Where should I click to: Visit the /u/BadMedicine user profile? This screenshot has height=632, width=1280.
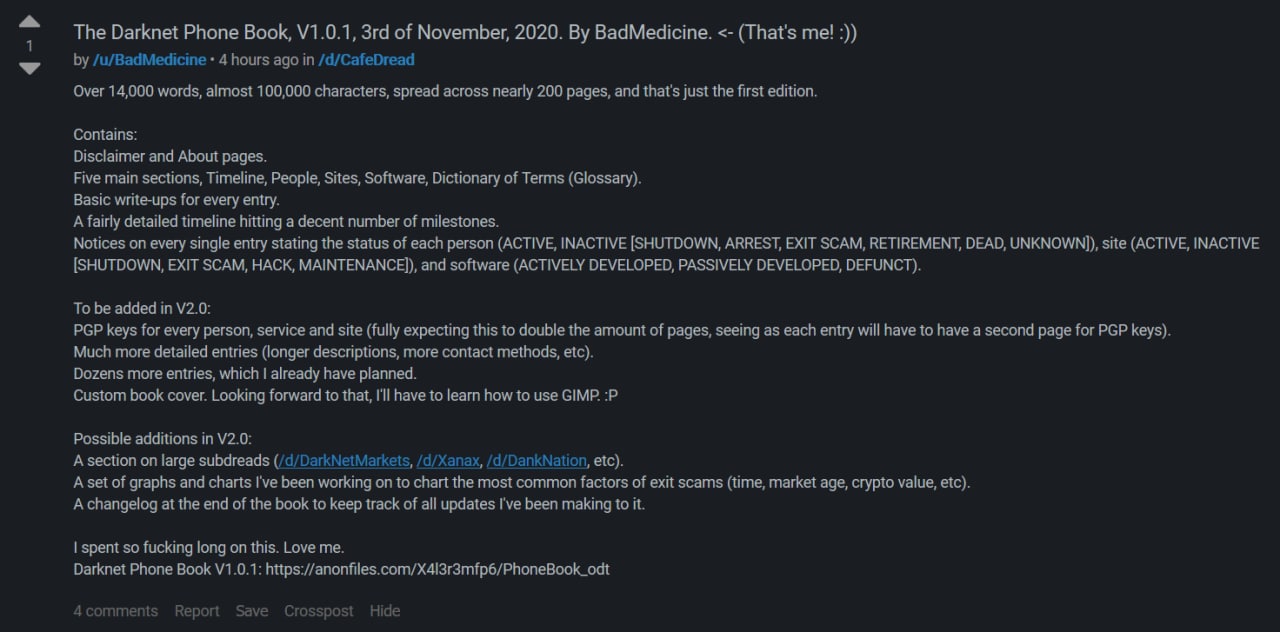coord(149,60)
